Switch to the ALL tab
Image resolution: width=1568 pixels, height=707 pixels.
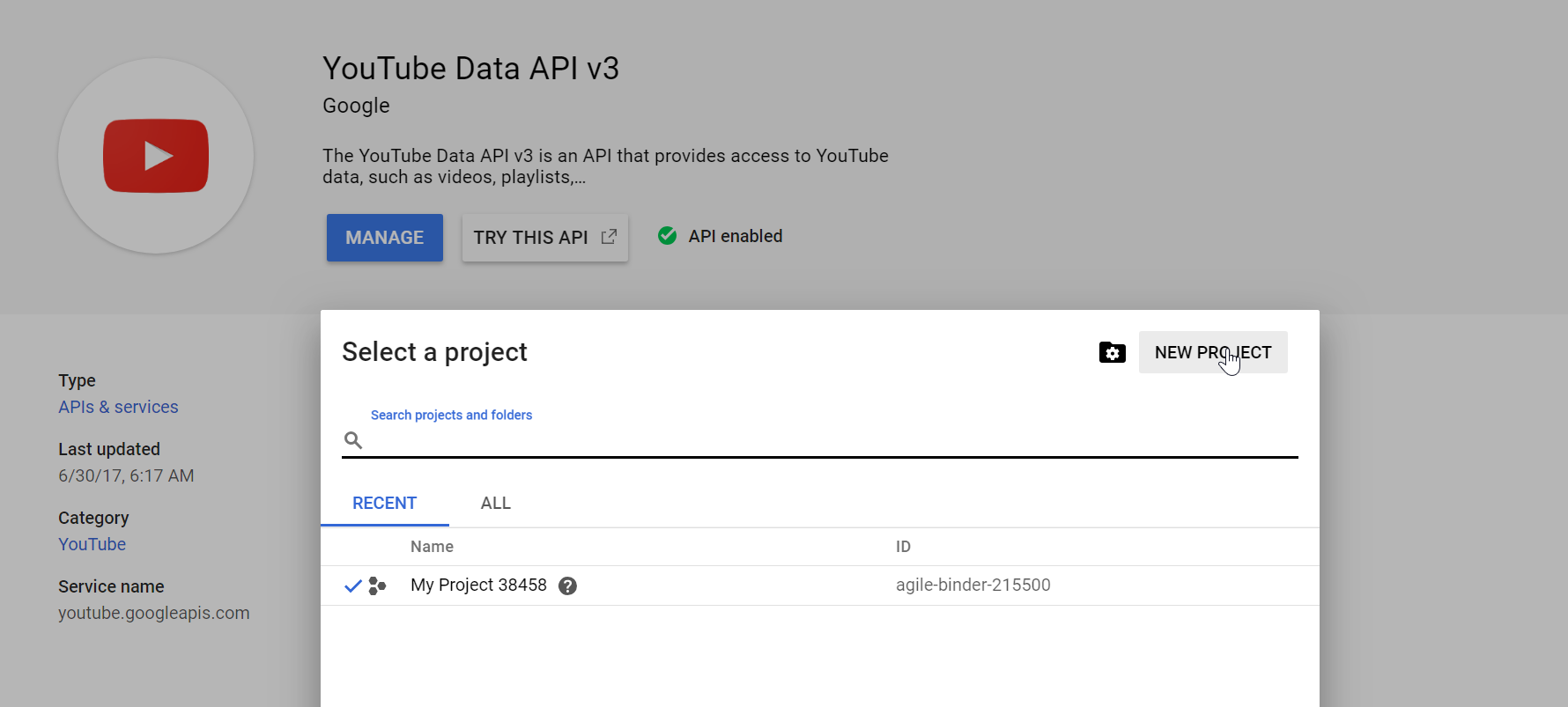tap(496, 504)
